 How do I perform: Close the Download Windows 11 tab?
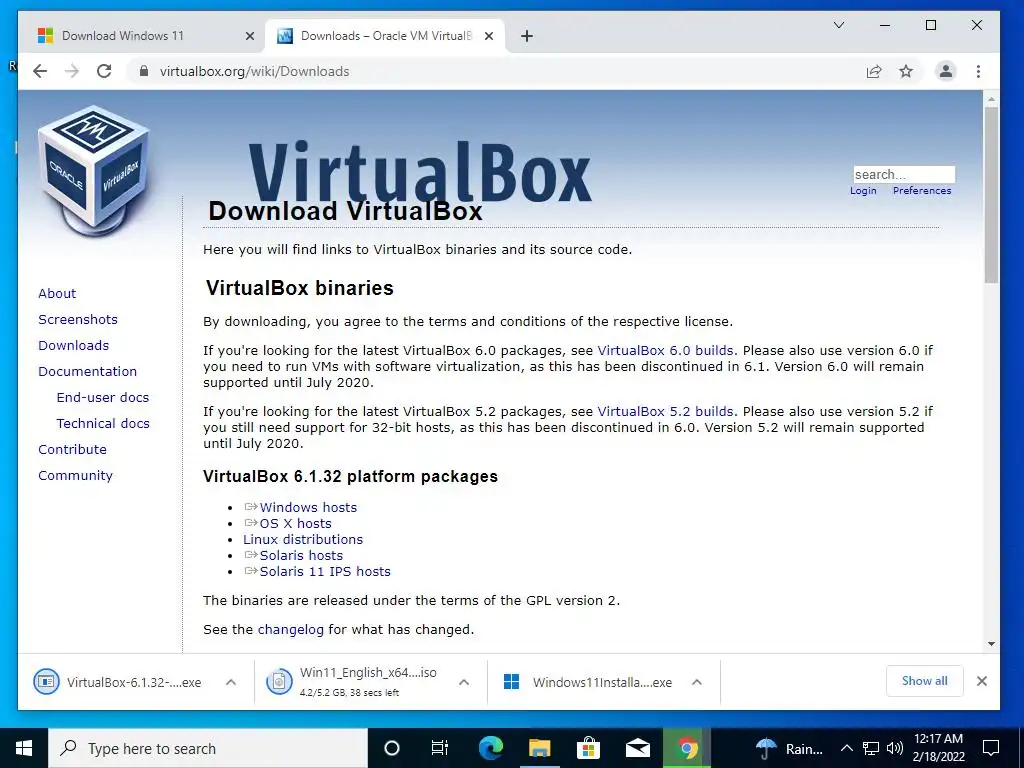[249, 36]
